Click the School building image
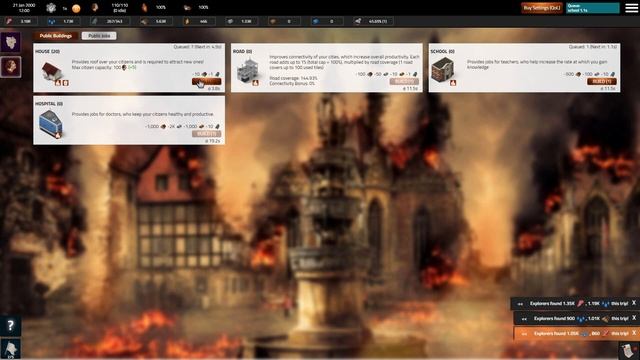The image size is (640, 360). tap(443, 69)
